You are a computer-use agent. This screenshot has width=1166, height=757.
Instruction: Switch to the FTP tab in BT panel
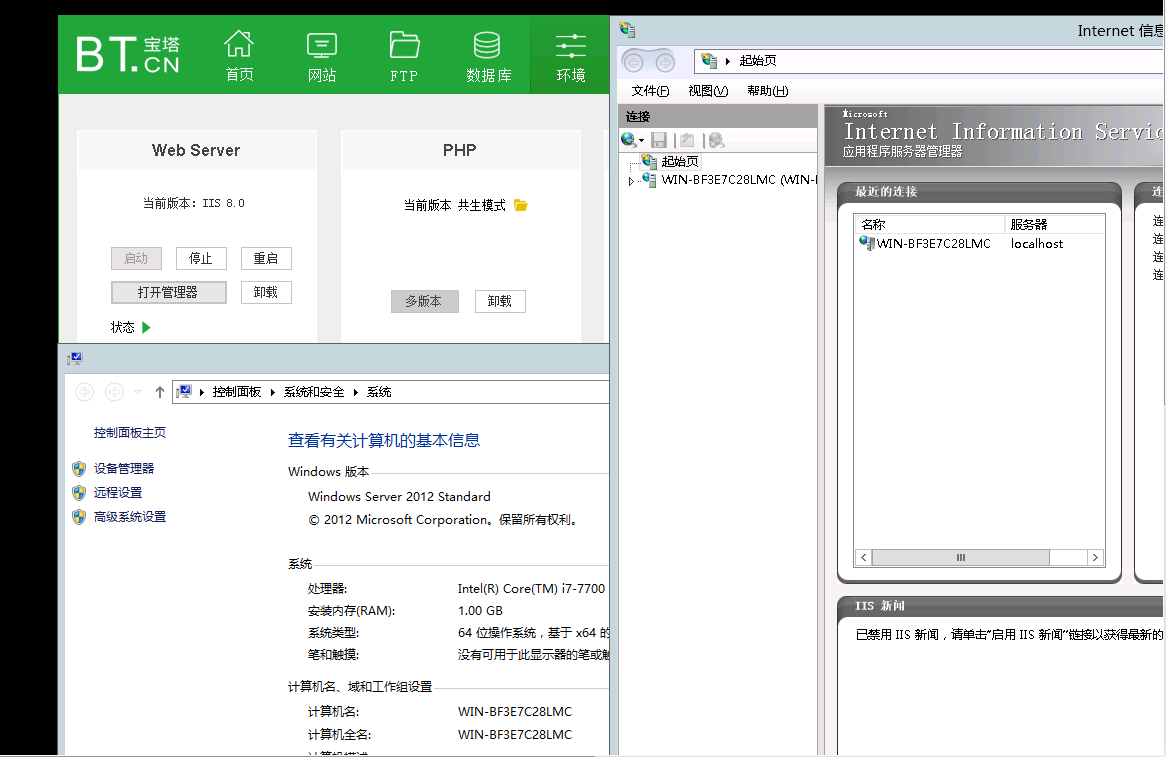click(x=405, y=55)
